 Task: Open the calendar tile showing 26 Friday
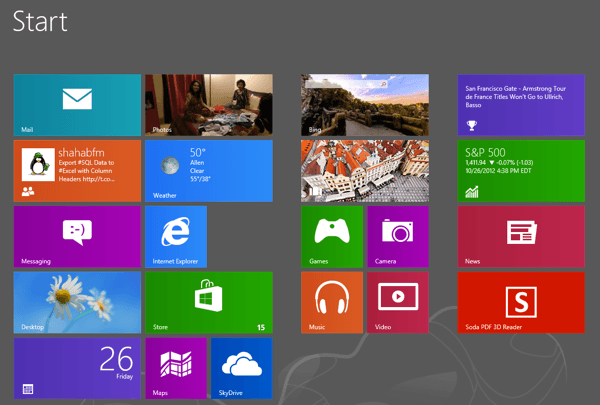pyautogui.click(x=77, y=368)
